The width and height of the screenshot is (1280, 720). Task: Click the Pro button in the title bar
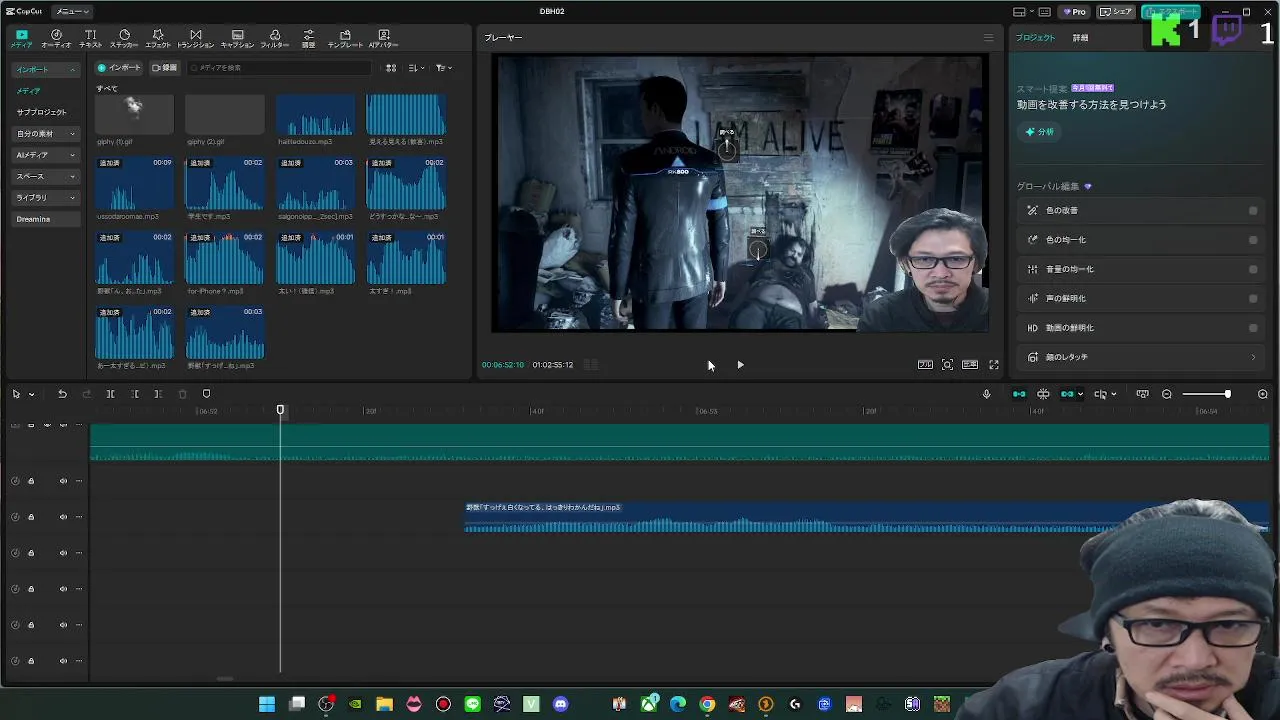[1075, 12]
